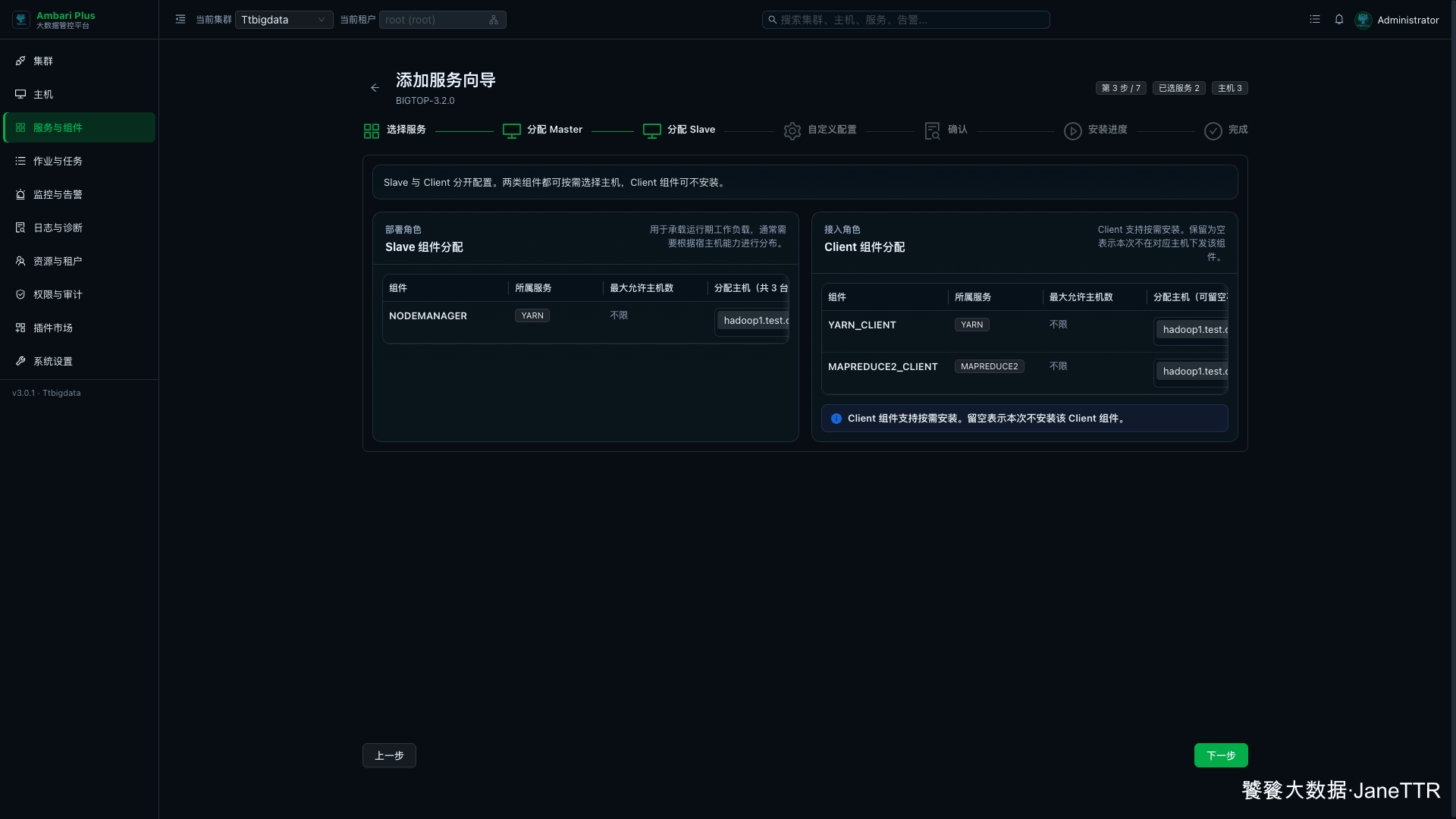Open the task list icon in top bar
Image resolution: width=1456 pixels, height=819 pixels.
tap(1315, 20)
